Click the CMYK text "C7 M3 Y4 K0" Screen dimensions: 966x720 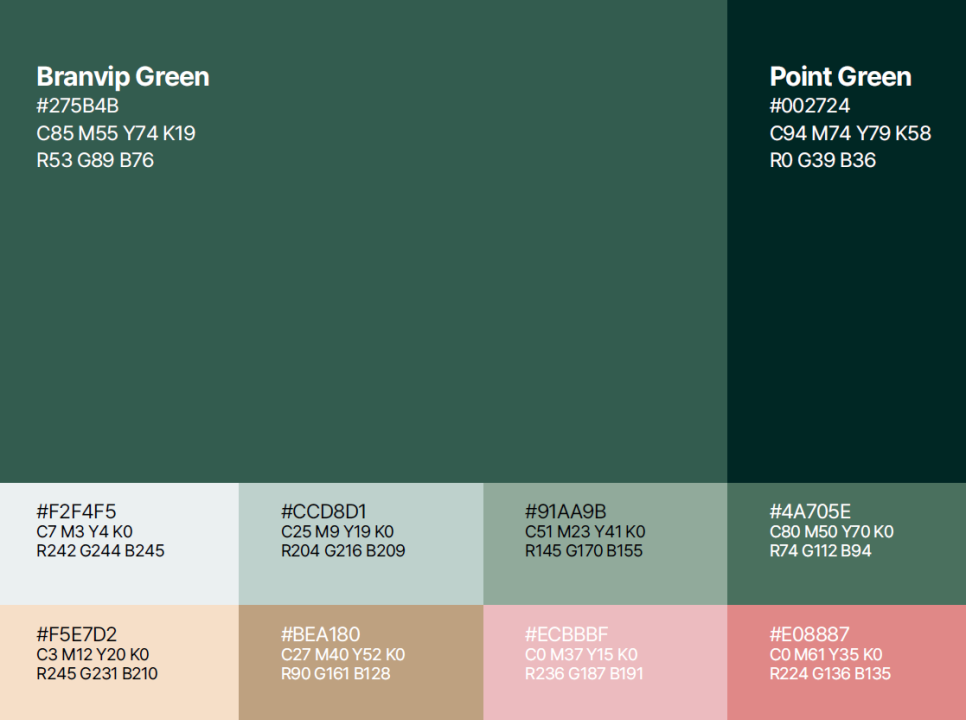click(84, 532)
